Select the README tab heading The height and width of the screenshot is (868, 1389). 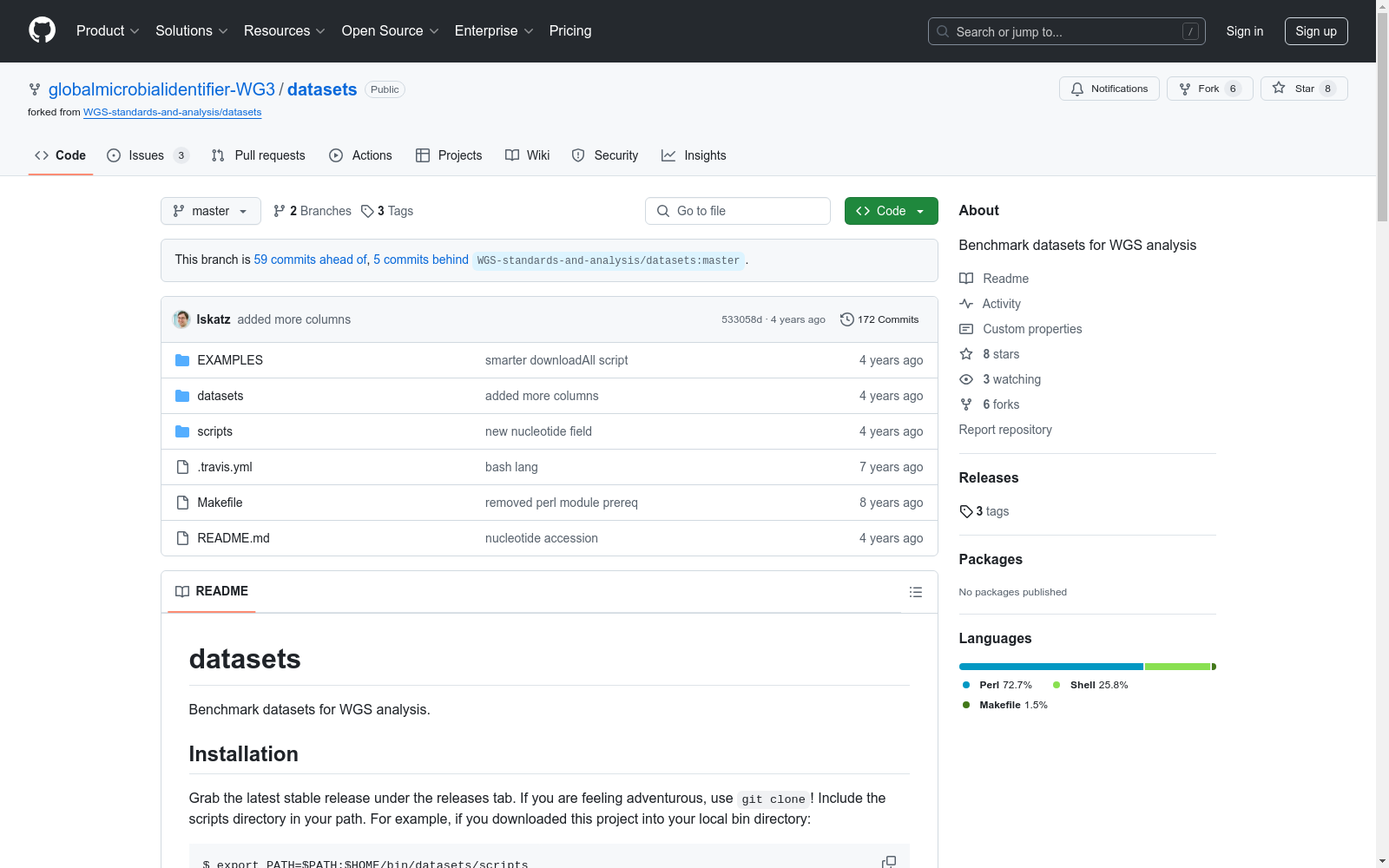(x=212, y=591)
